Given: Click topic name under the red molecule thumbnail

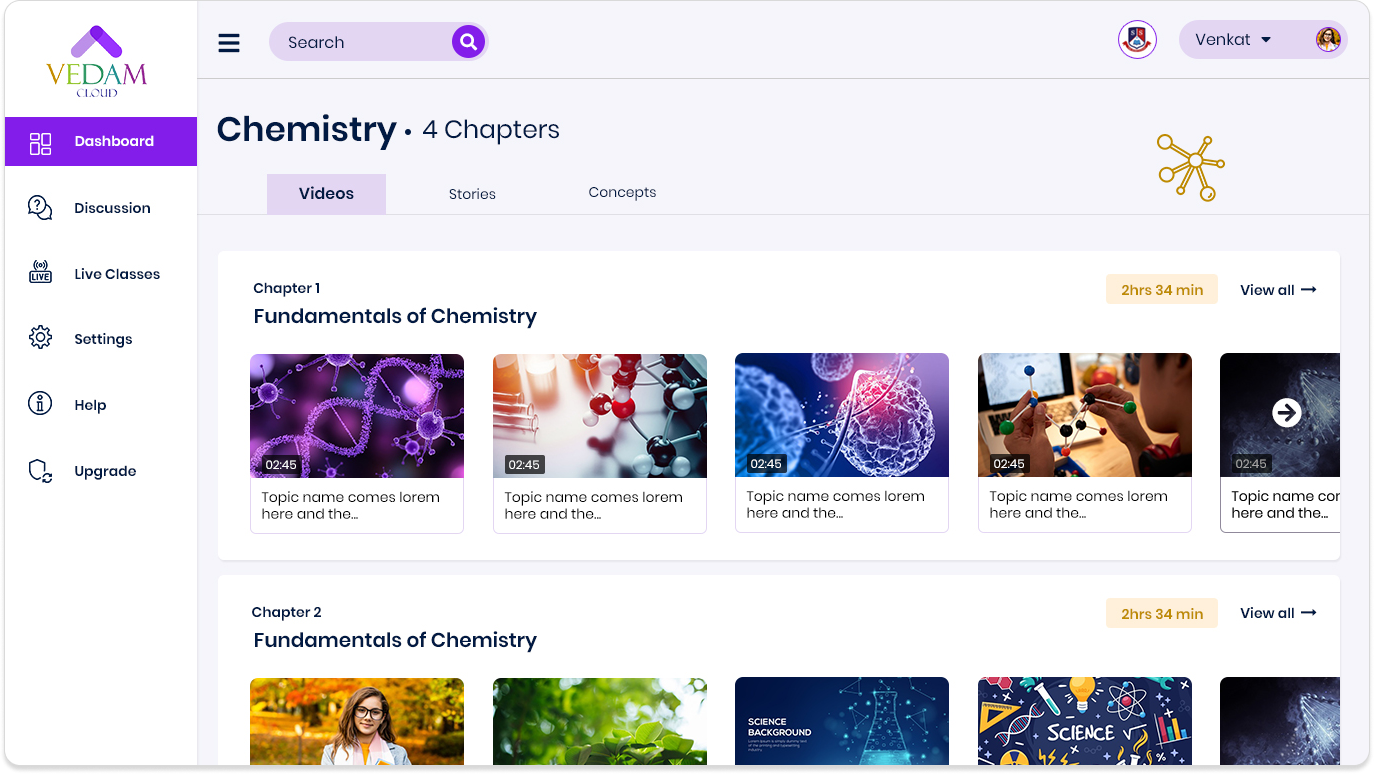Looking at the screenshot, I should 593,506.
